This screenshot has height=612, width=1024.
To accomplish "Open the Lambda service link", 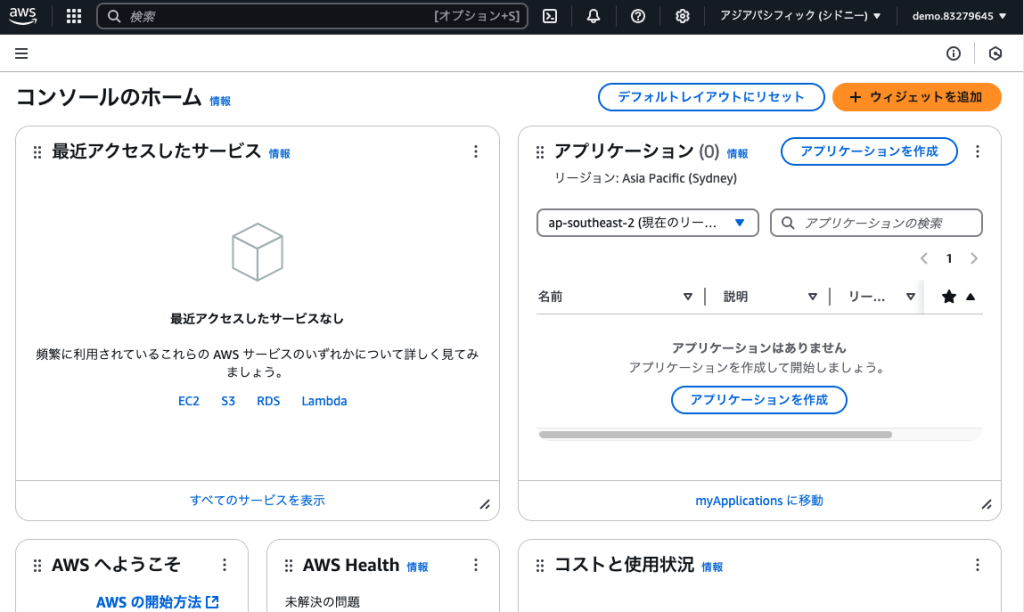I will pyautogui.click(x=324, y=401).
